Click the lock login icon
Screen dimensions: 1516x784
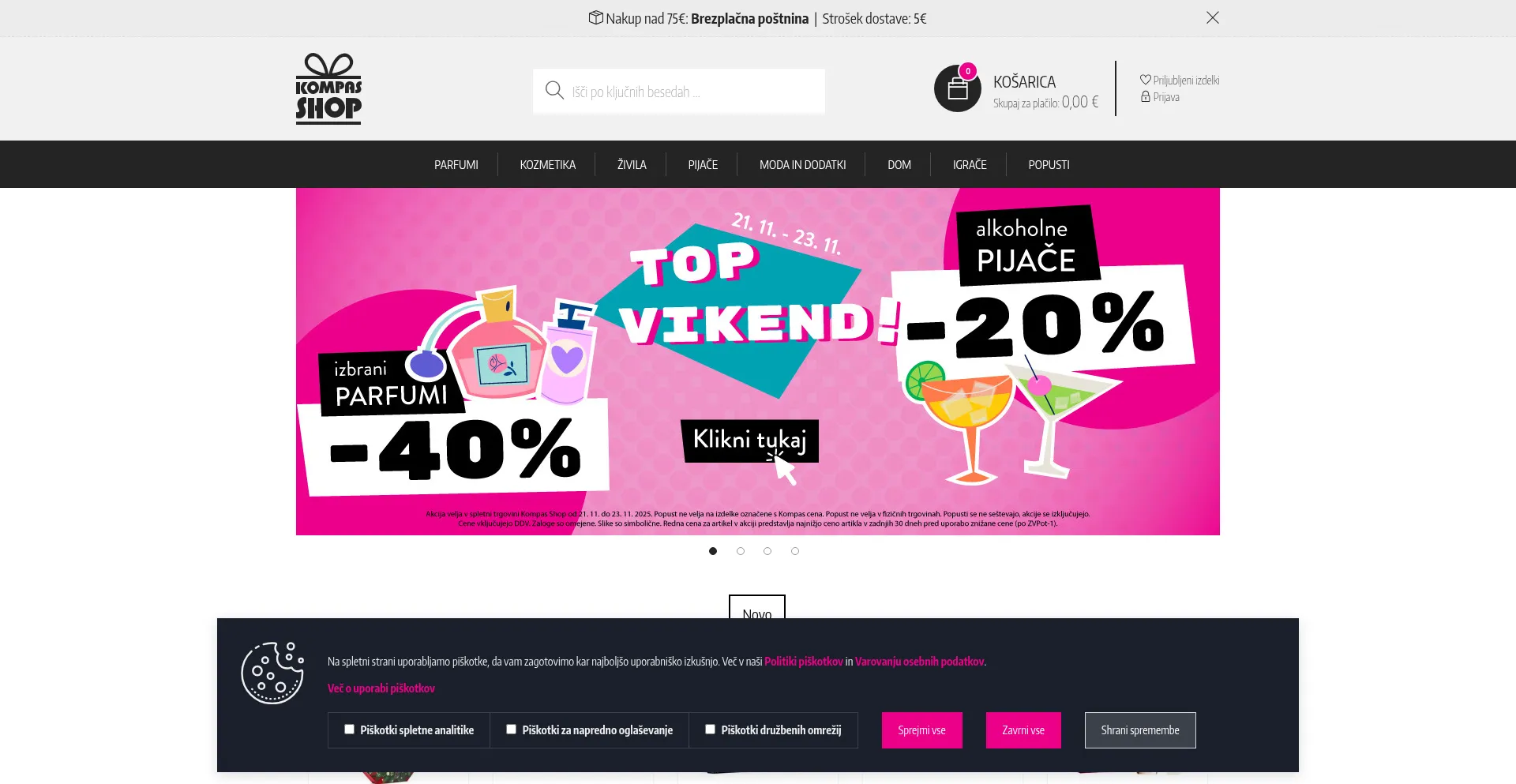coord(1145,96)
